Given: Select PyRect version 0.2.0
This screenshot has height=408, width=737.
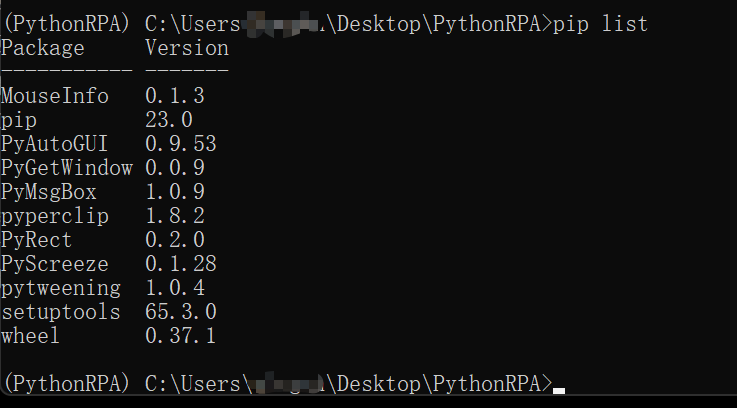Looking at the screenshot, I should tap(175, 240).
